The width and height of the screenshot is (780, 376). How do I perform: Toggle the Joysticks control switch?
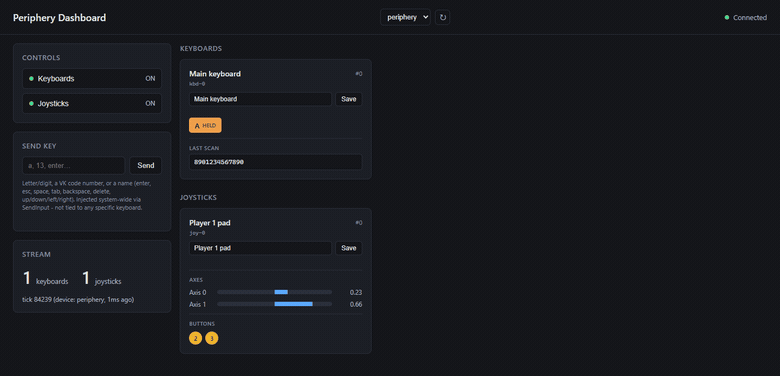pyautogui.click(x=92, y=103)
